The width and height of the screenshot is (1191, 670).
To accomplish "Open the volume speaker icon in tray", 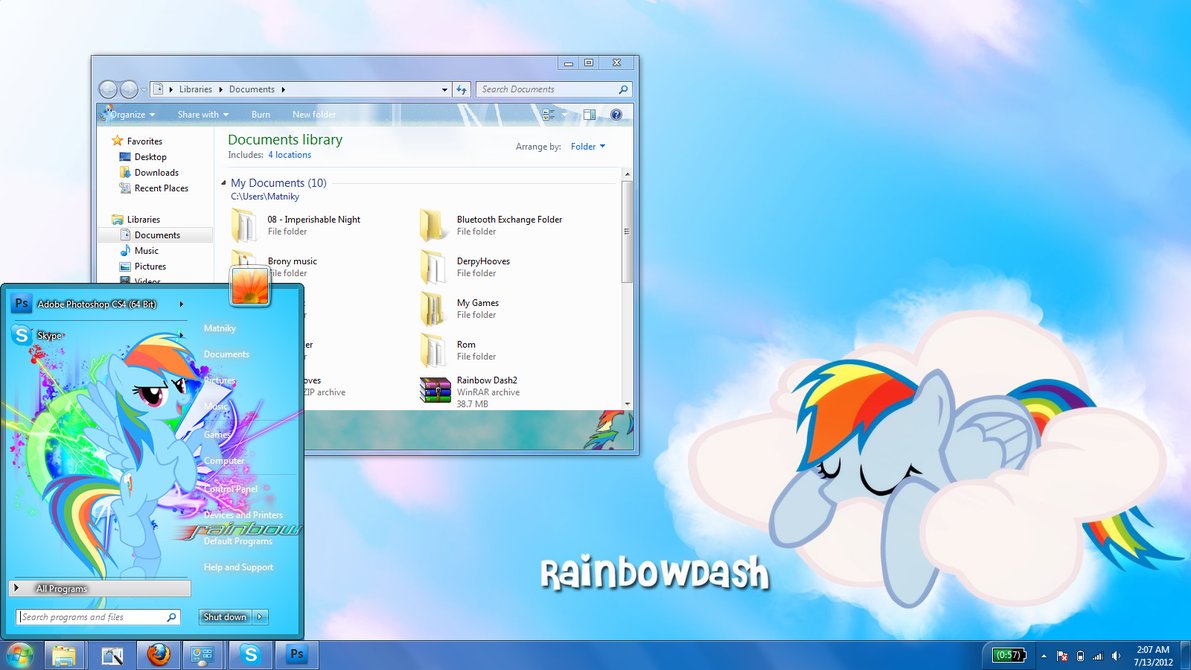I will [1116, 656].
